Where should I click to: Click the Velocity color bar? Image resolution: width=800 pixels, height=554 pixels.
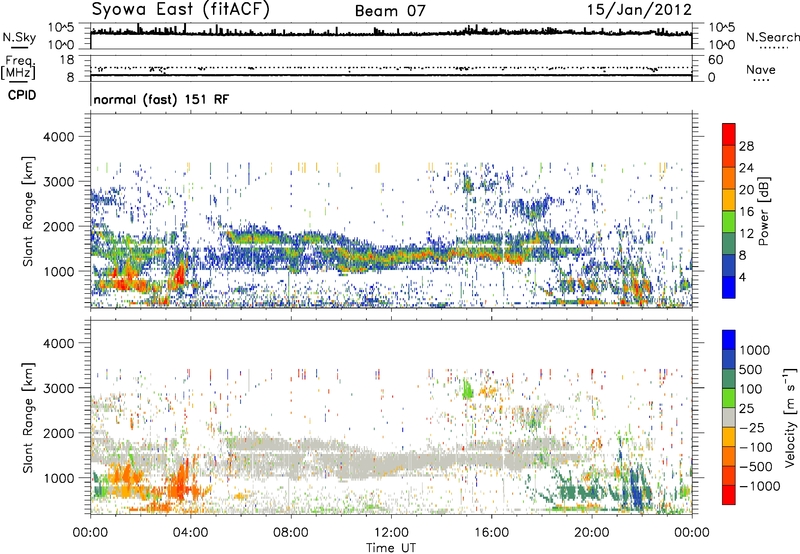[729, 417]
